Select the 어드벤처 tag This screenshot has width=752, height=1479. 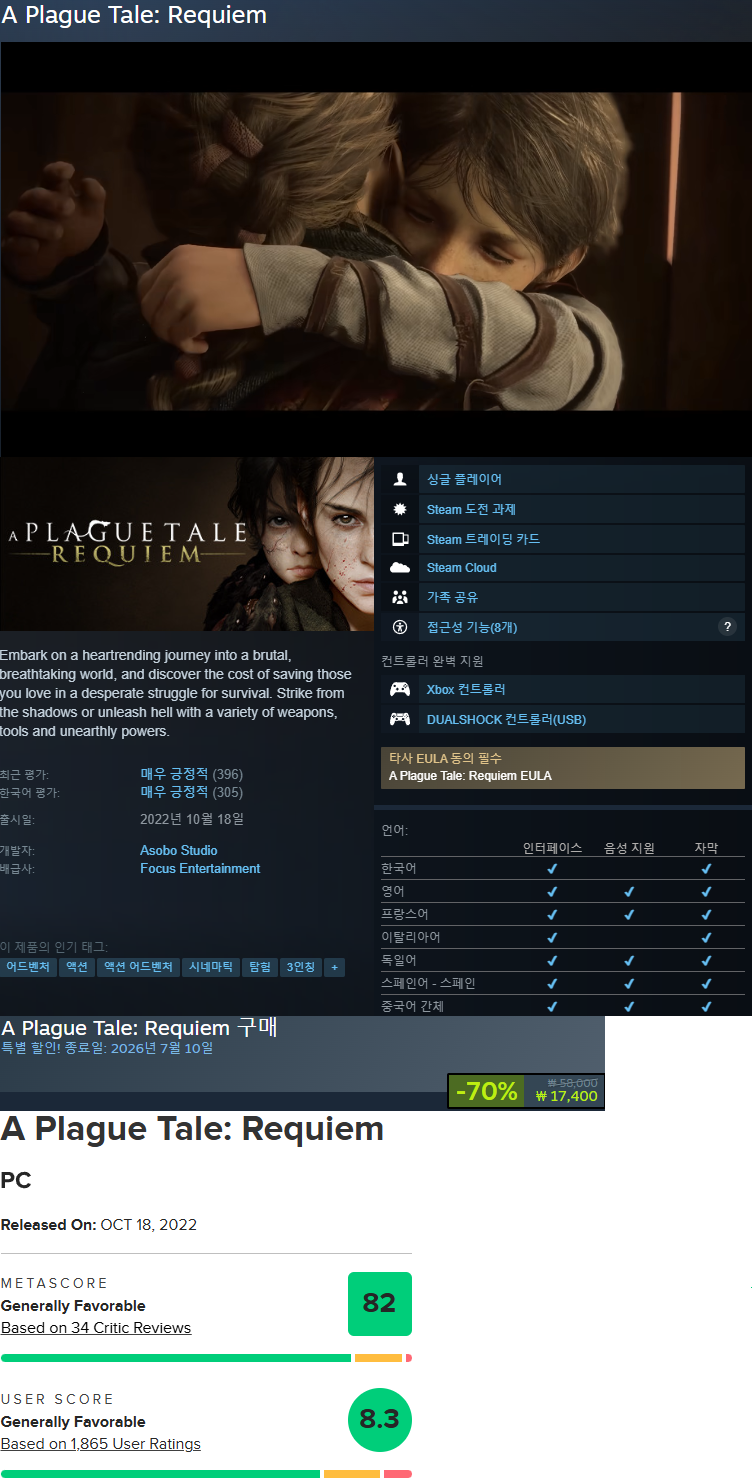click(28, 967)
